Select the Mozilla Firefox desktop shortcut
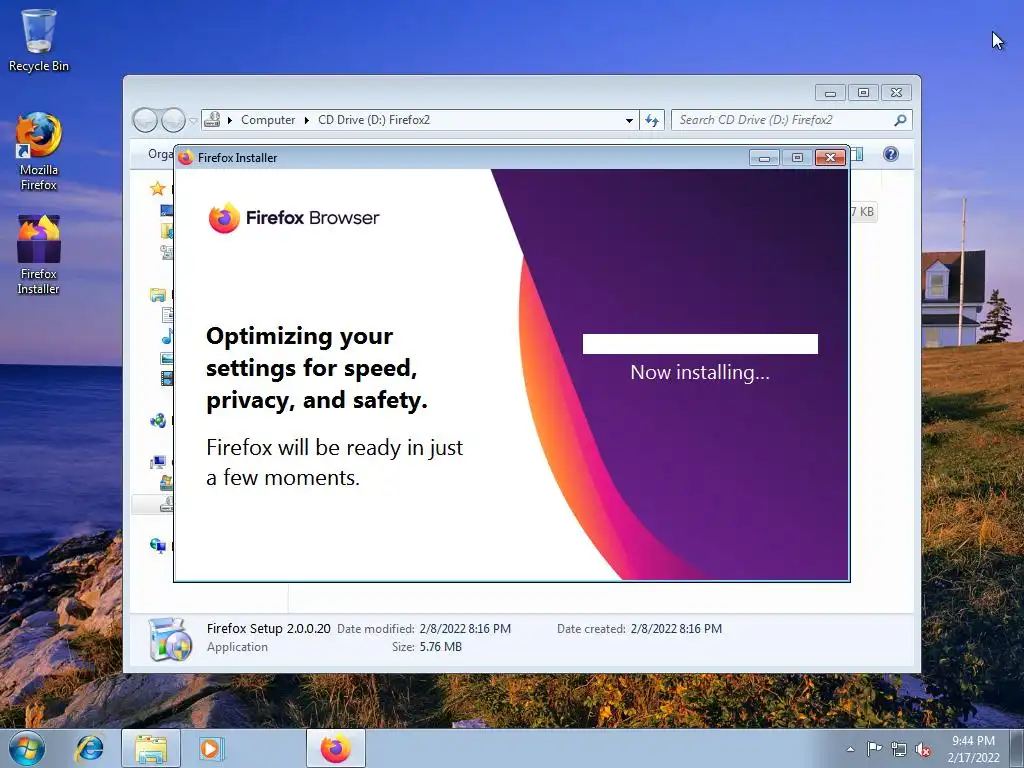Viewport: 1024px width, 768px height. (39, 152)
